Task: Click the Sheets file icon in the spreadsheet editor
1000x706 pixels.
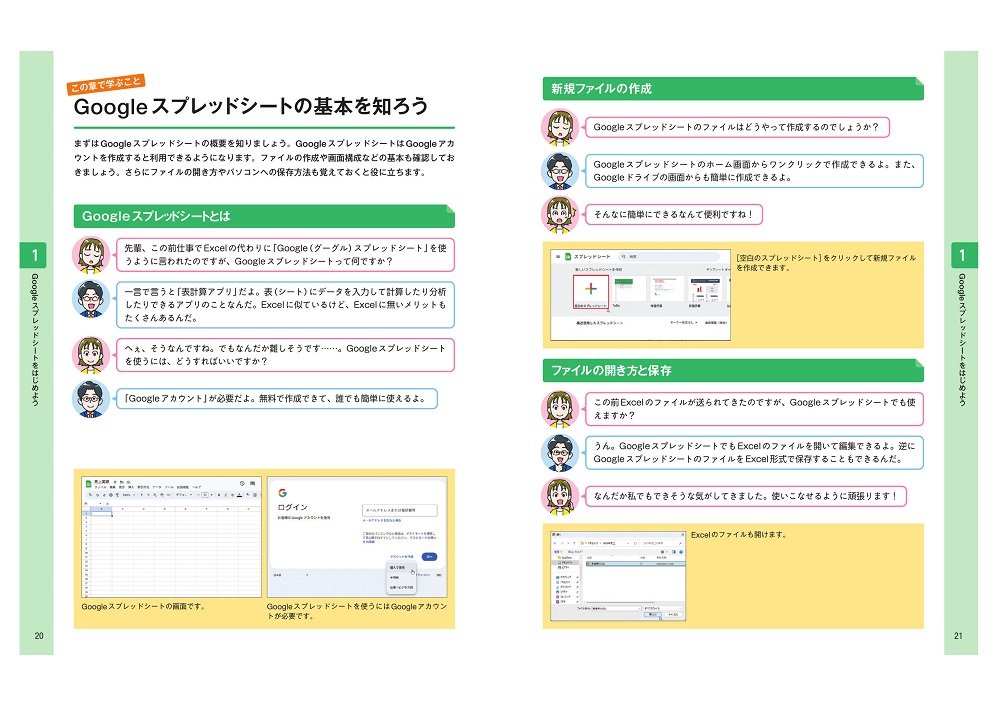Action: click(x=88, y=484)
